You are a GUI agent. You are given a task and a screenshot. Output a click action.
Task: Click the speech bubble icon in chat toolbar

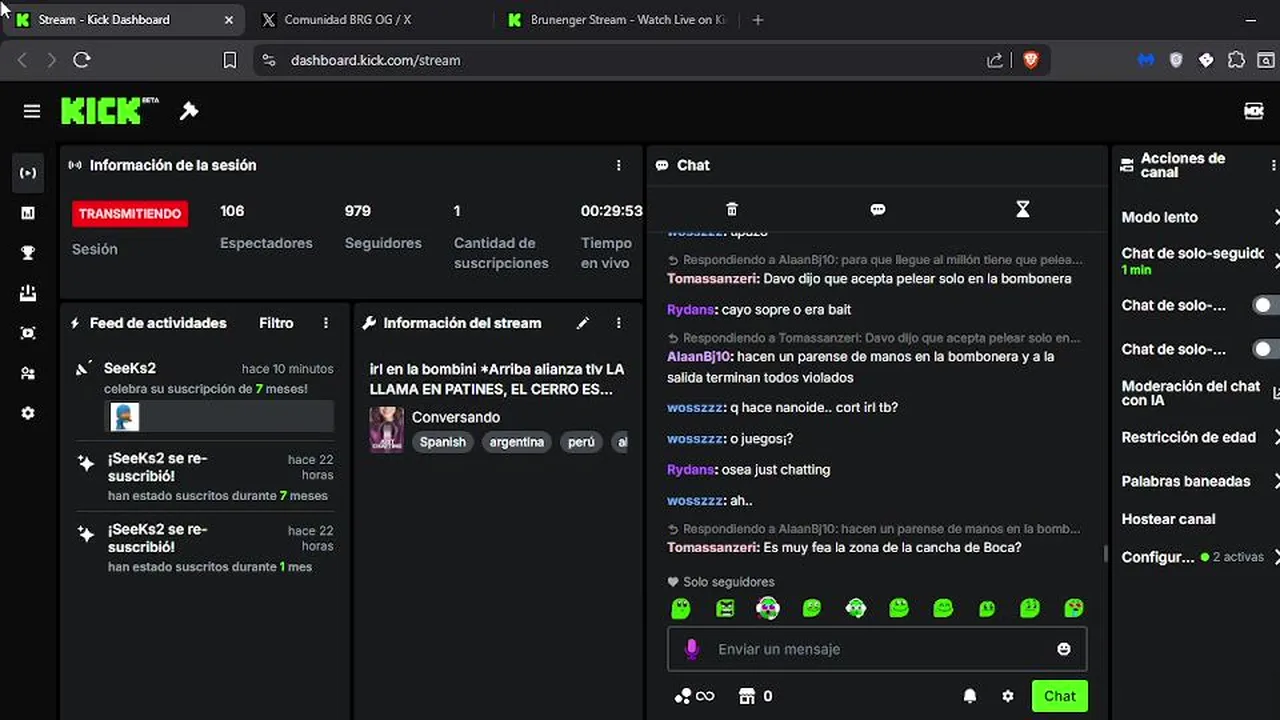click(878, 209)
